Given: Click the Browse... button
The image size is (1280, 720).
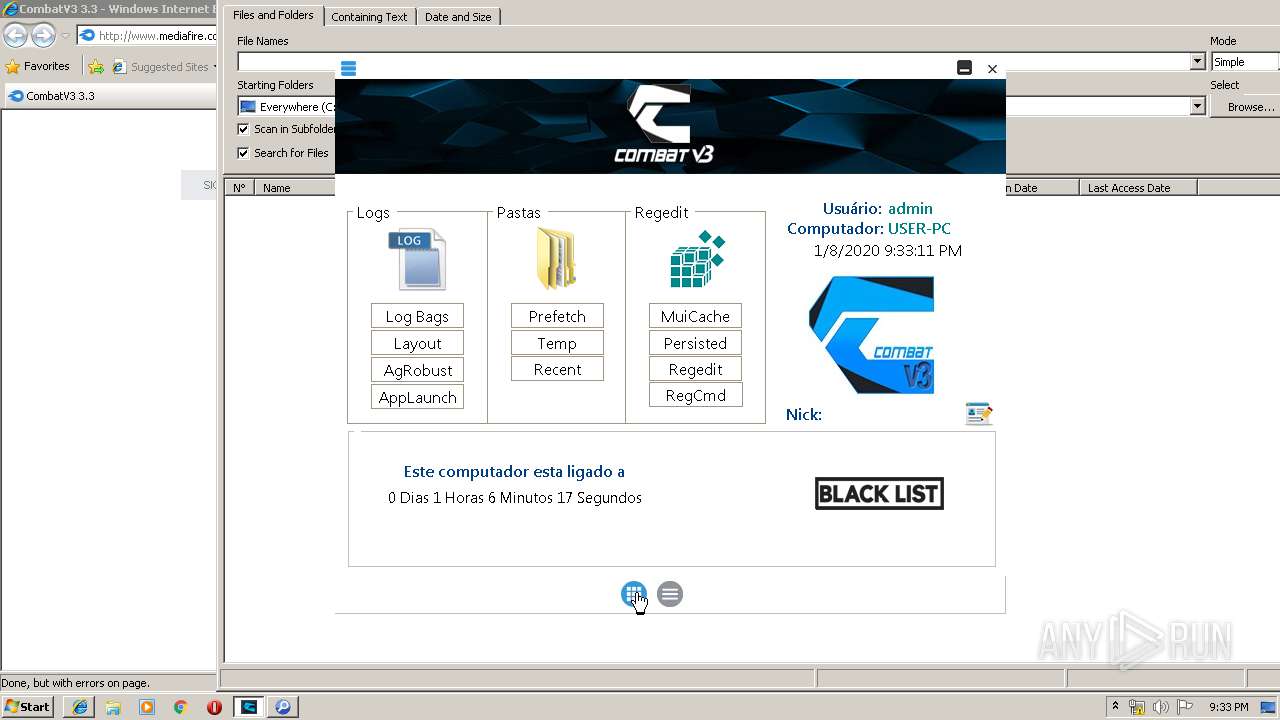Looking at the screenshot, I should point(1245,107).
